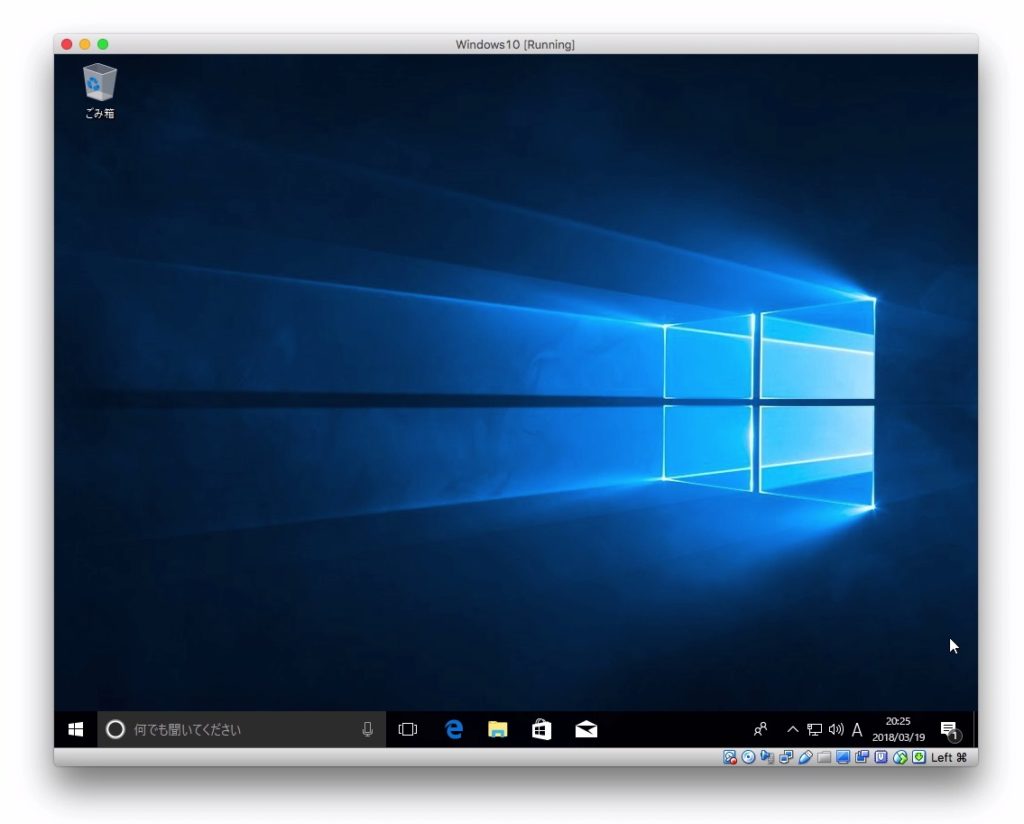Open network status tray icon
The height and width of the screenshot is (824, 1024).
pyautogui.click(x=814, y=729)
